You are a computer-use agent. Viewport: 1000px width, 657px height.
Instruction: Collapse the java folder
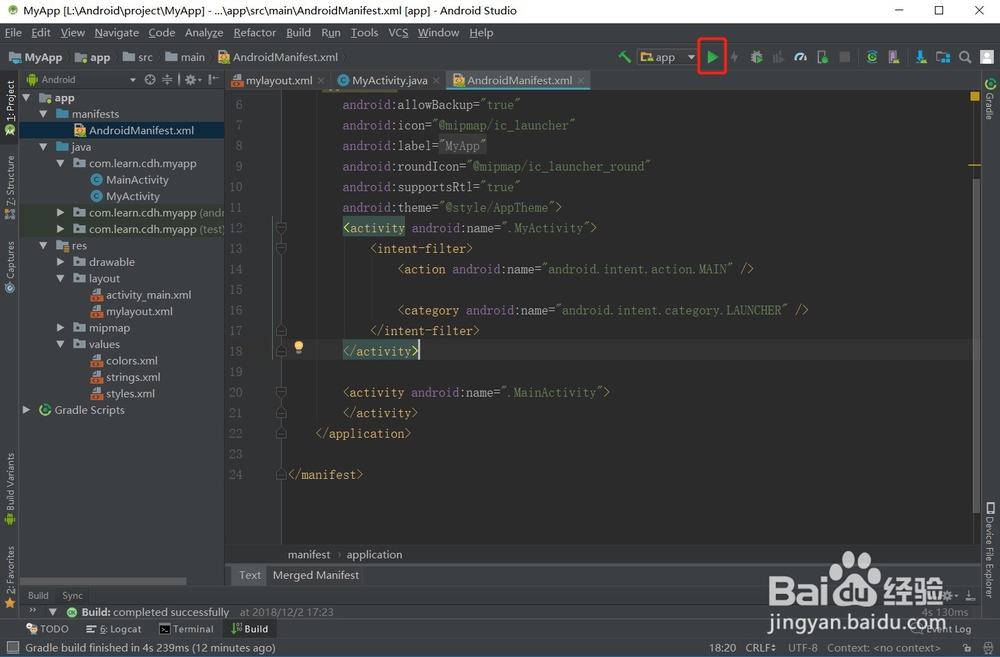[43, 147]
